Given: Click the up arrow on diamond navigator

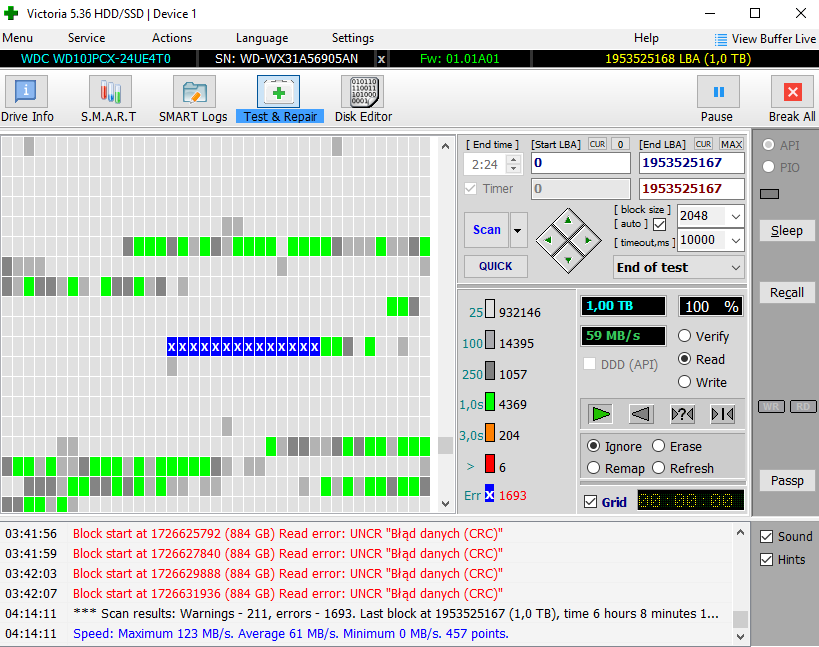Looking at the screenshot, I should 568,220.
